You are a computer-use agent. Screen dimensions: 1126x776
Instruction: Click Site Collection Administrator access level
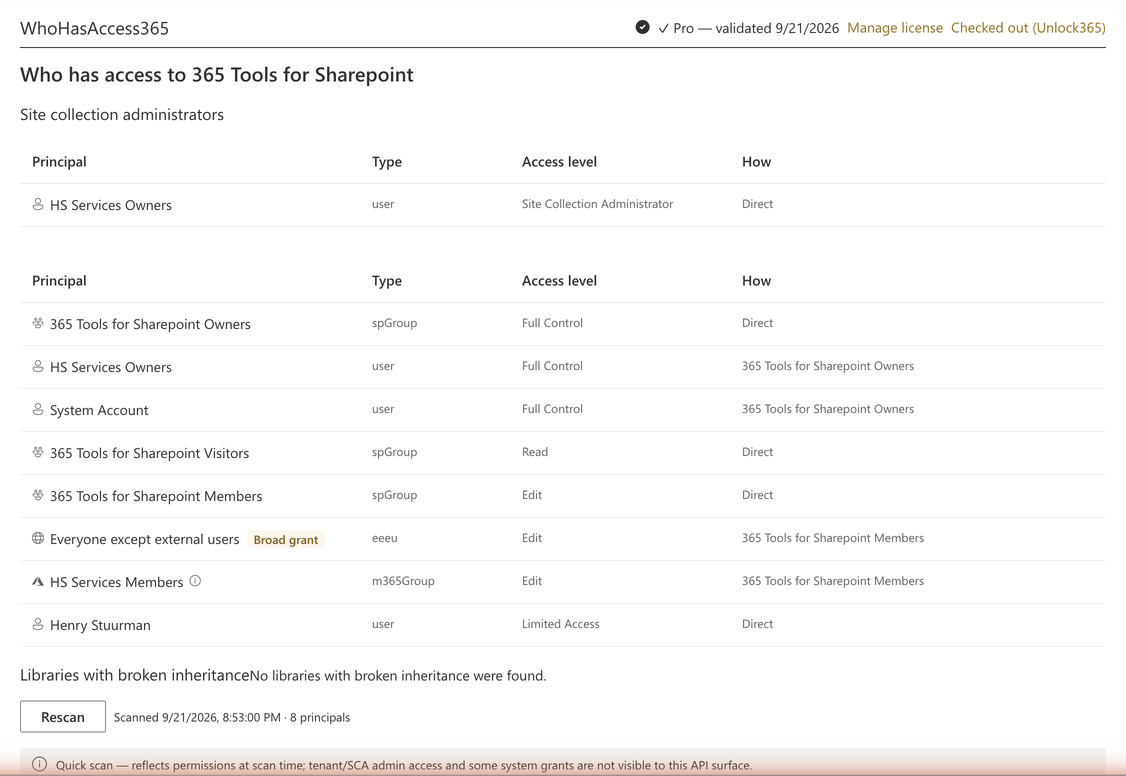coord(597,204)
